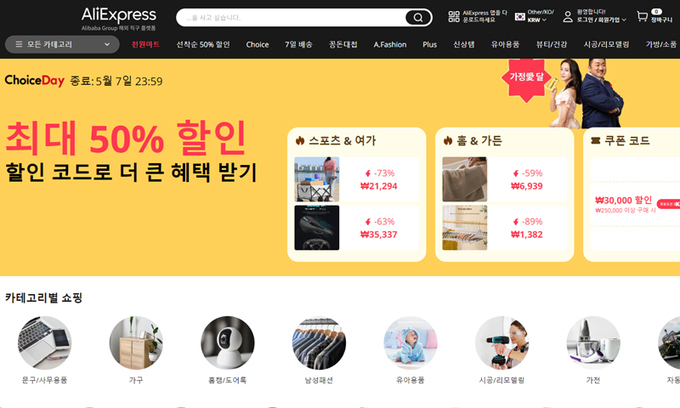This screenshot has width=680, height=408.
Task: Click the QR code app download icon
Action: coord(454,16)
